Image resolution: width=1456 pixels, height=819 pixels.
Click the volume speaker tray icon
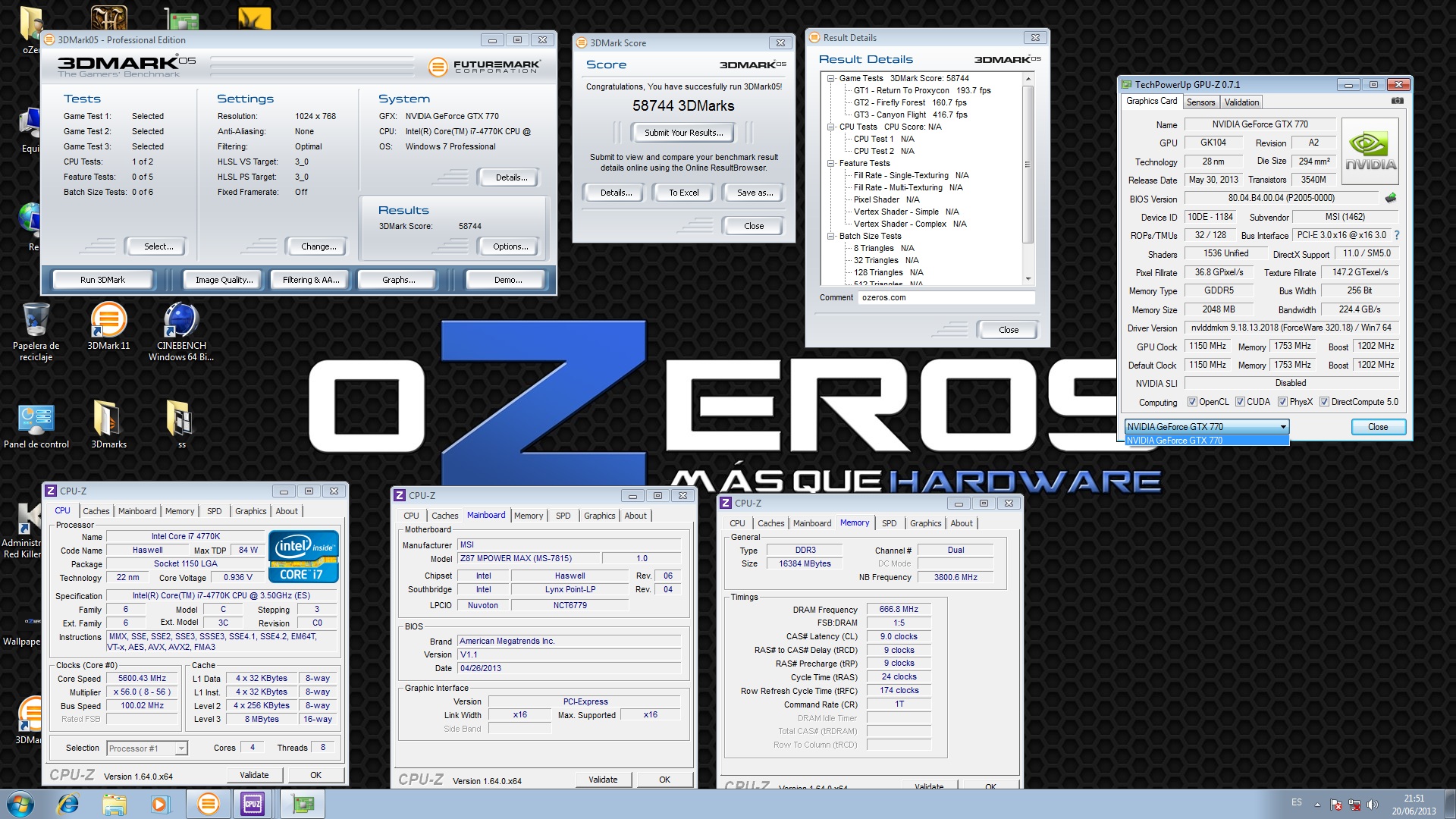tap(1372, 805)
